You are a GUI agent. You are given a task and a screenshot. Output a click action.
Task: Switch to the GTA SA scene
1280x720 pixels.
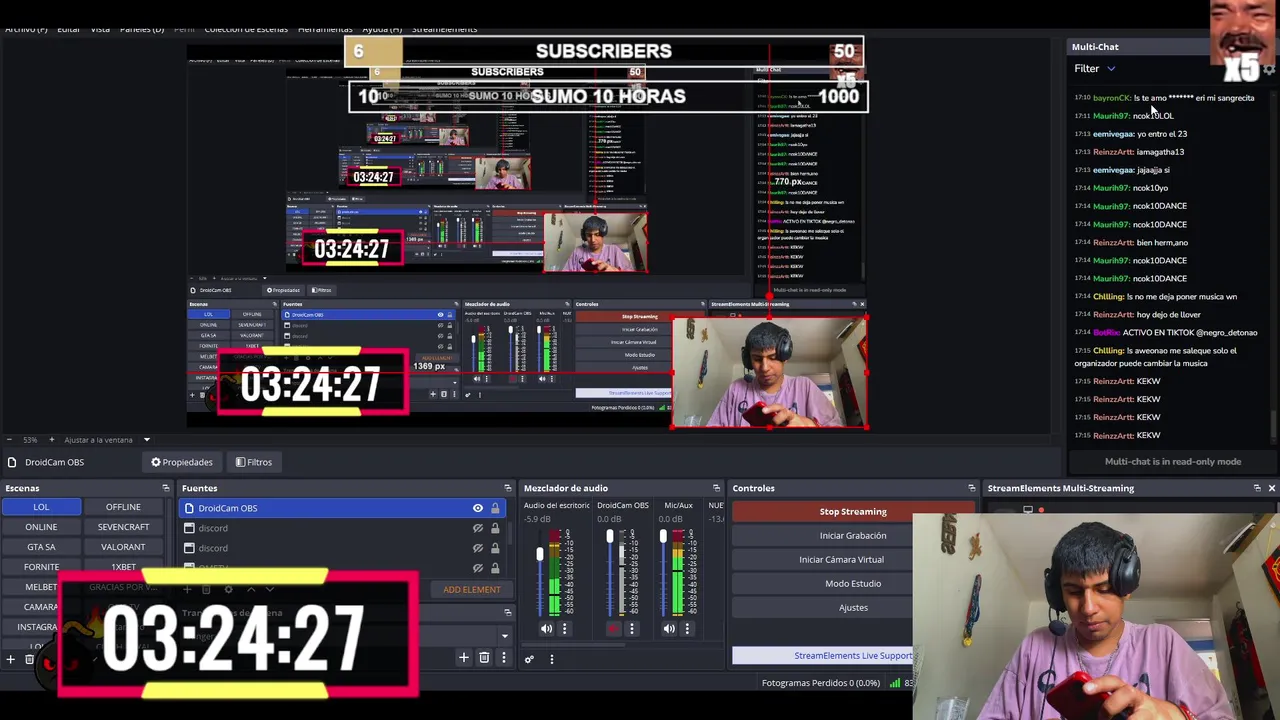tap(41, 547)
